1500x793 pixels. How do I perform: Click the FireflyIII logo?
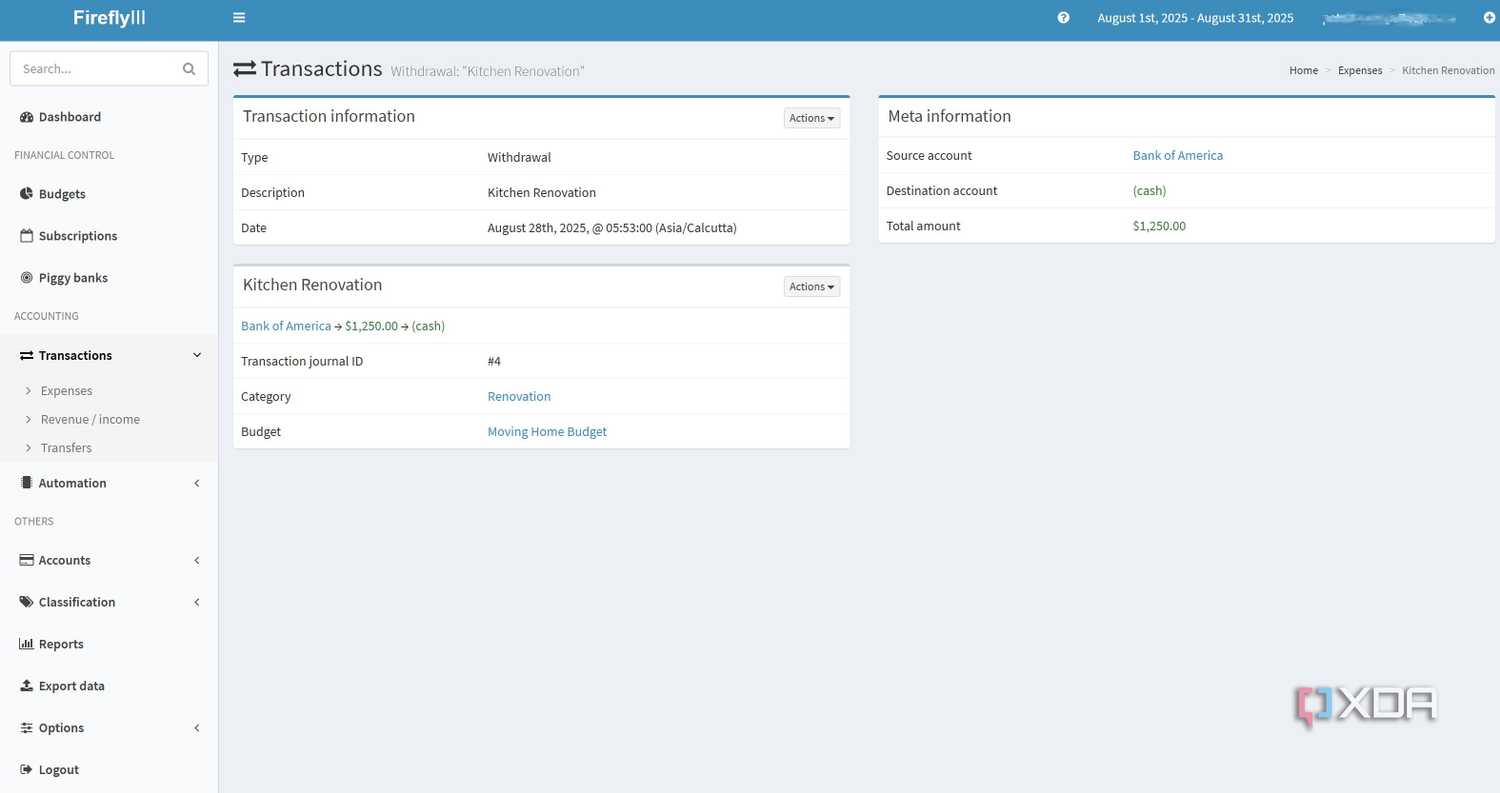pyautogui.click(x=109, y=18)
